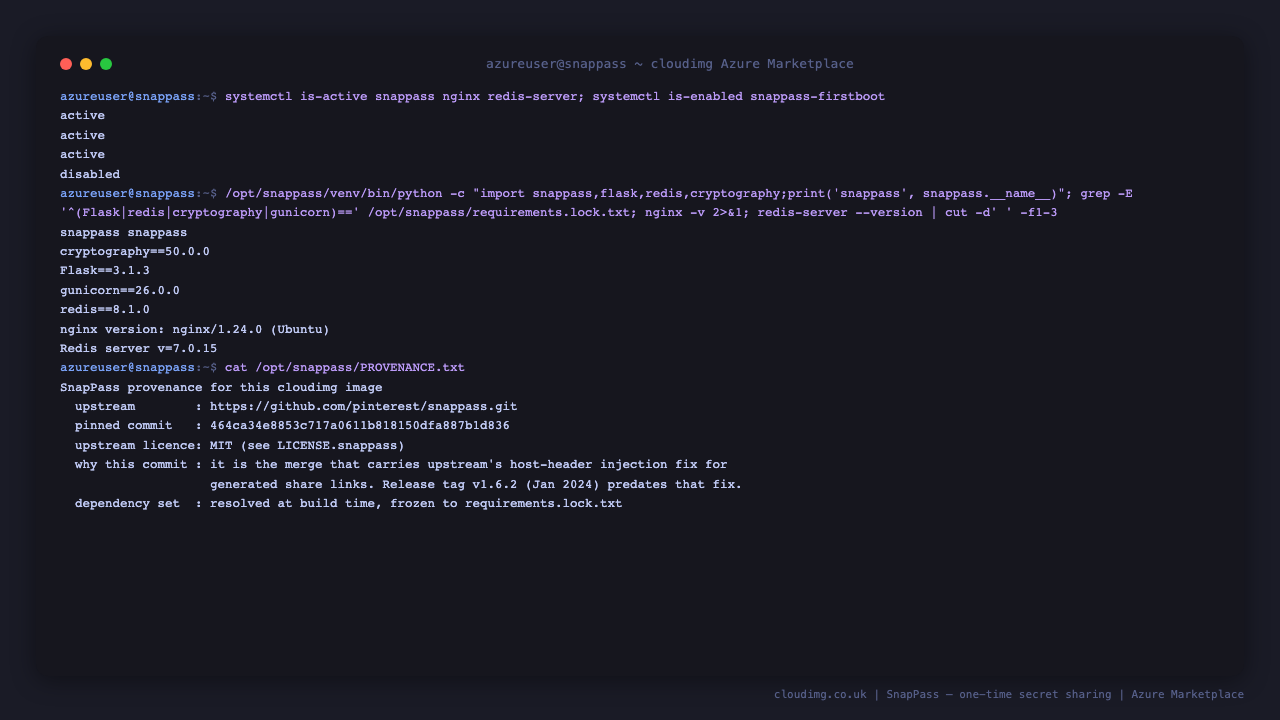Click the 'MIT (see LICENSE.snappass)' licence text
This screenshot has width=1280, height=720.
(x=307, y=445)
